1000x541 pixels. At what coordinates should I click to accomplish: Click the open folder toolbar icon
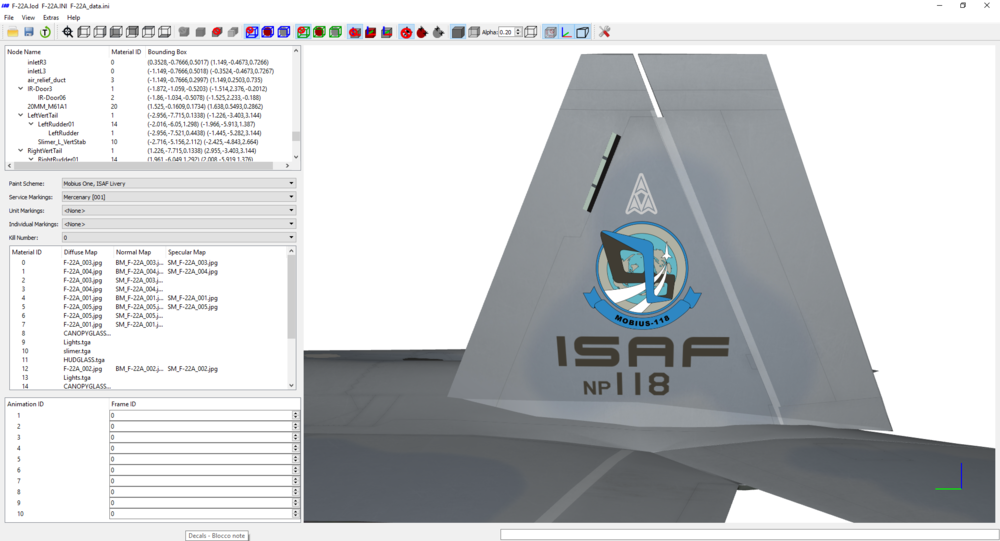pyautogui.click(x=13, y=32)
